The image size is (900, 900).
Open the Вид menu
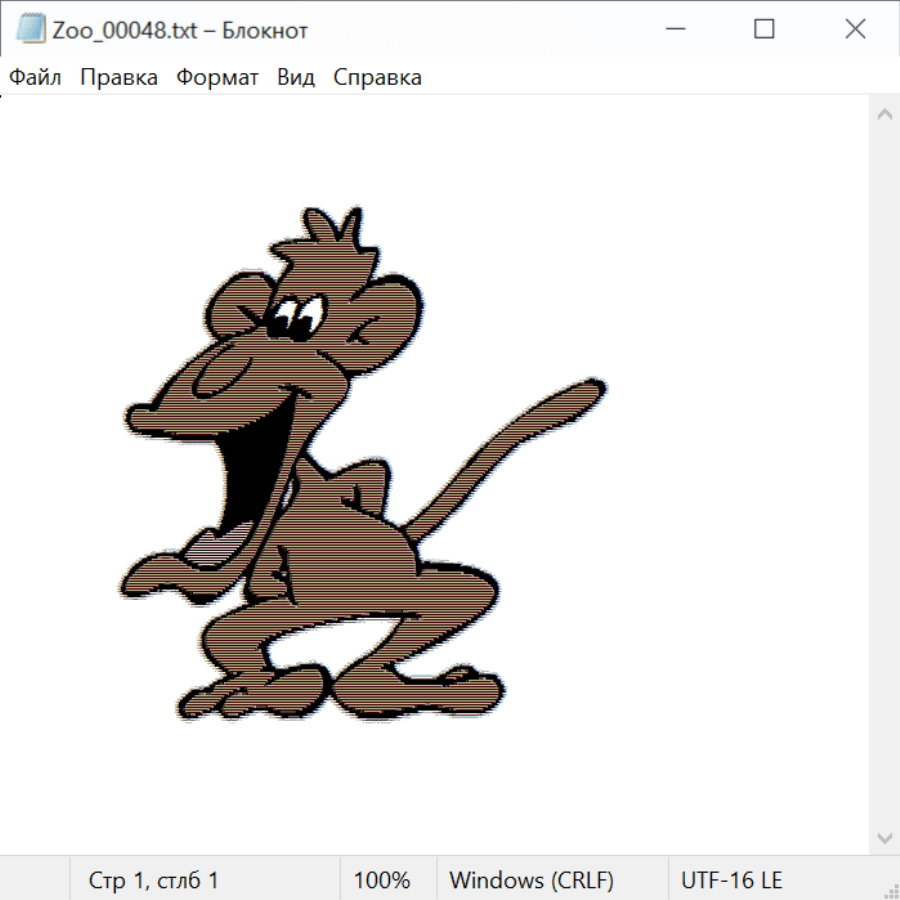pyautogui.click(x=296, y=78)
